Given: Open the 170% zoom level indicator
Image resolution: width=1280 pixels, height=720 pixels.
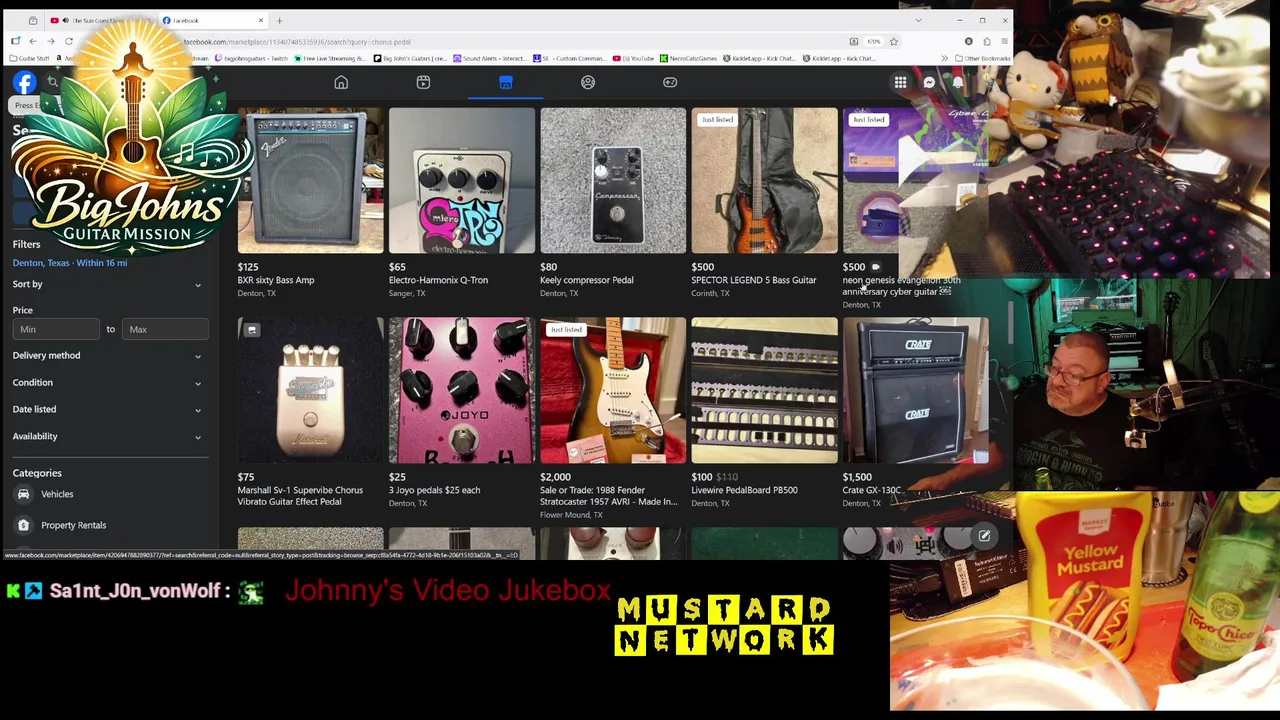Looking at the screenshot, I should [873, 41].
